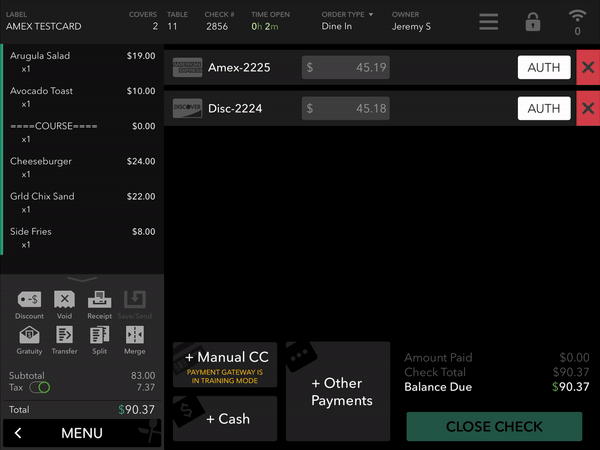Check the Wi-Fi status icon
The image size is (600, 450).
[x=577, y=16]
